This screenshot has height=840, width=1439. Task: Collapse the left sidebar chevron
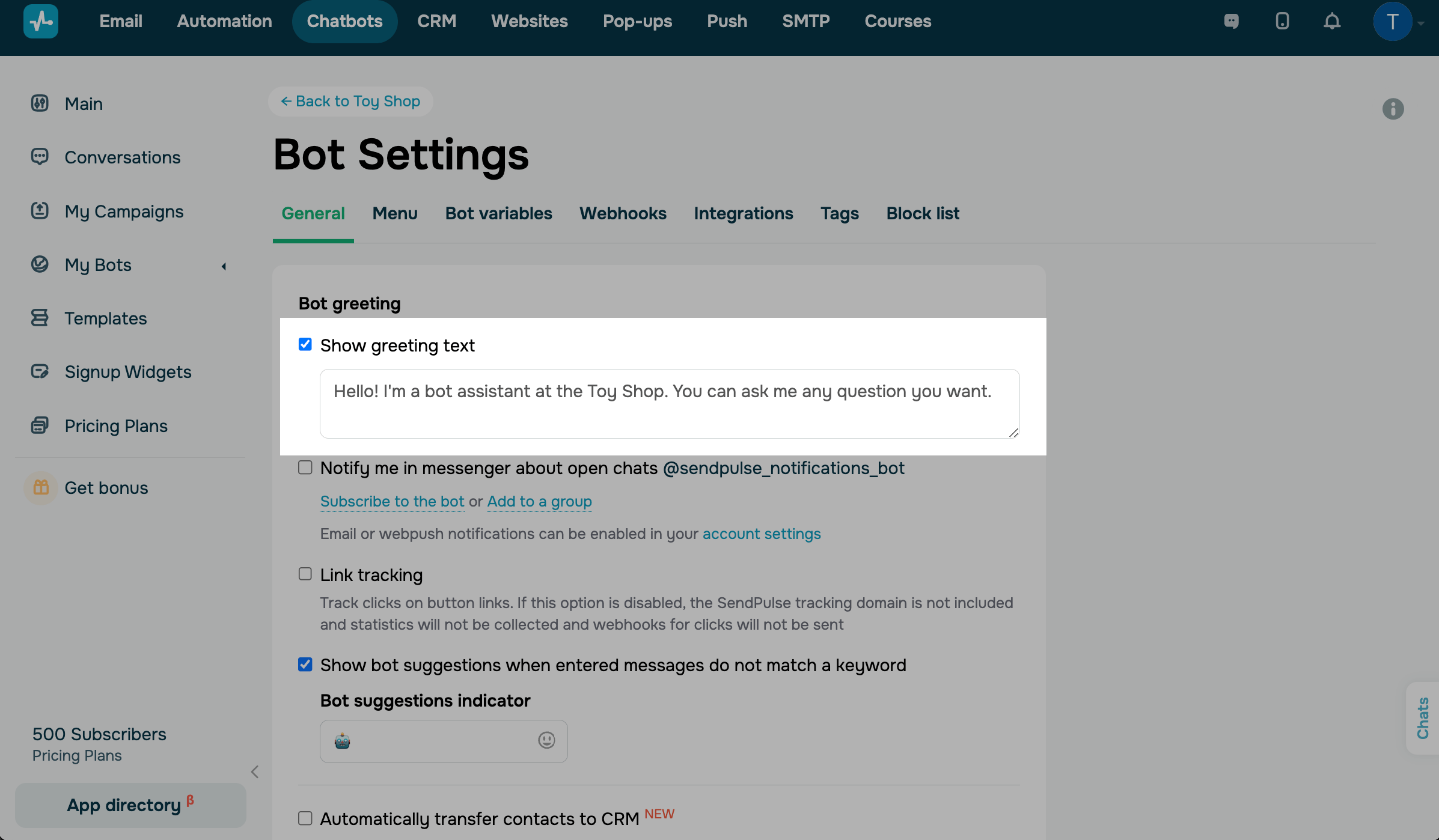pos(255,772)
